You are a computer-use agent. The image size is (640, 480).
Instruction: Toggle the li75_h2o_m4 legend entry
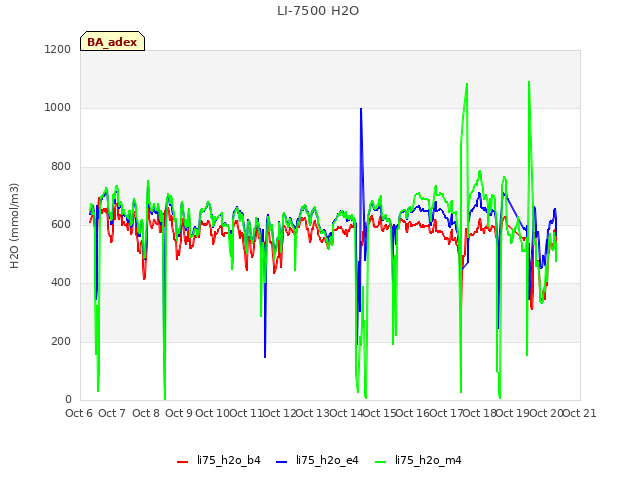pos(418,460)
